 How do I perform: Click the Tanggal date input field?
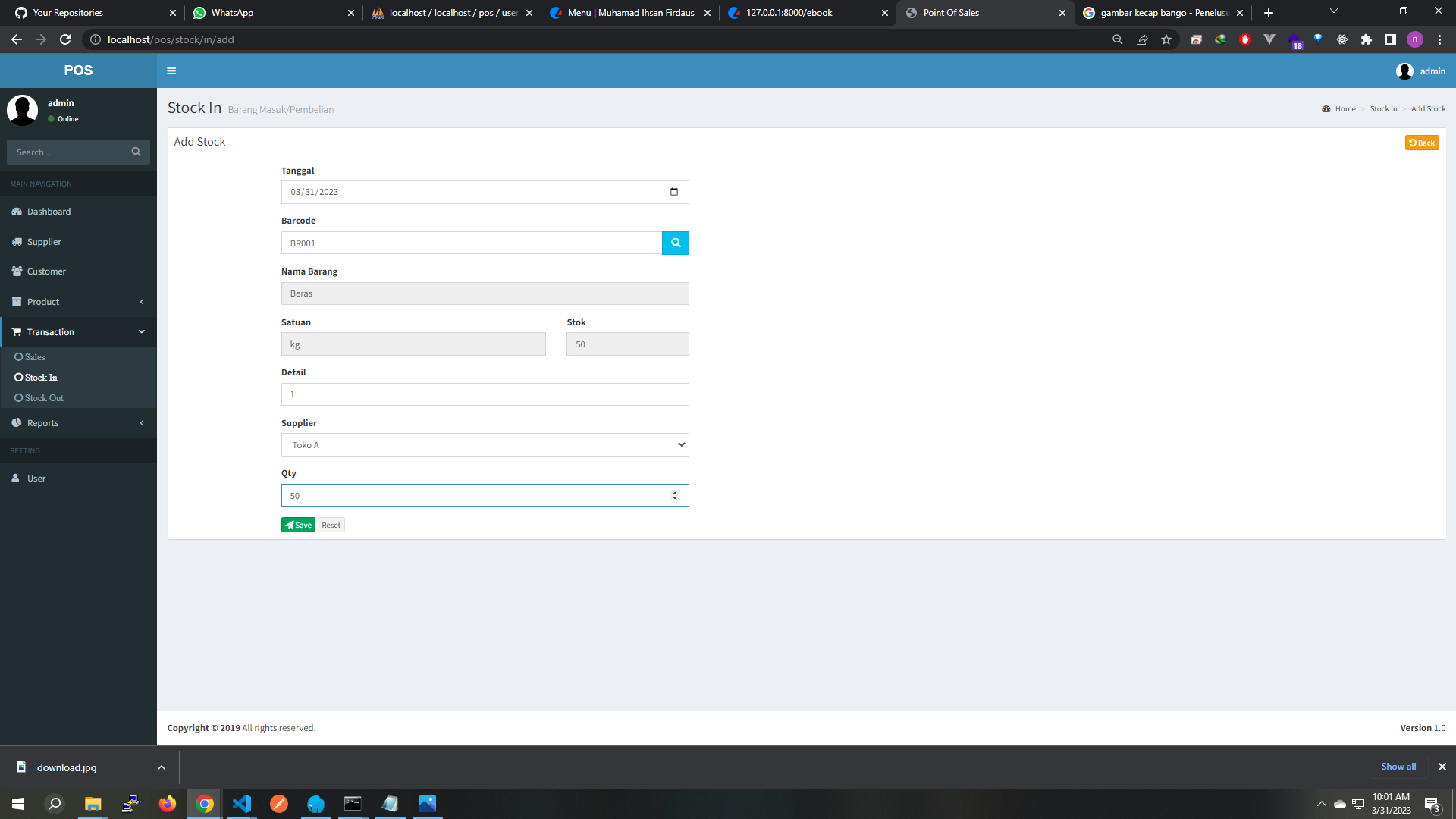[485, 192]
